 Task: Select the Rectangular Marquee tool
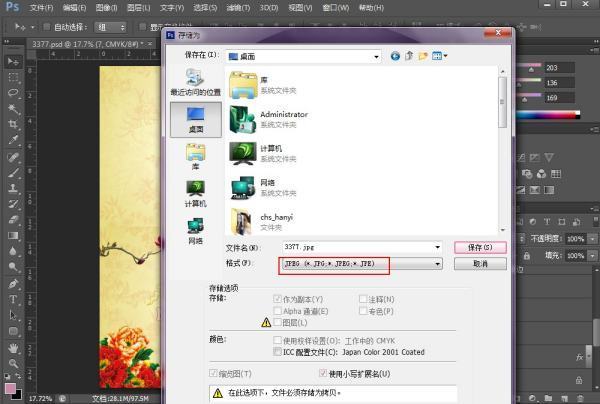tap(13, 77)
